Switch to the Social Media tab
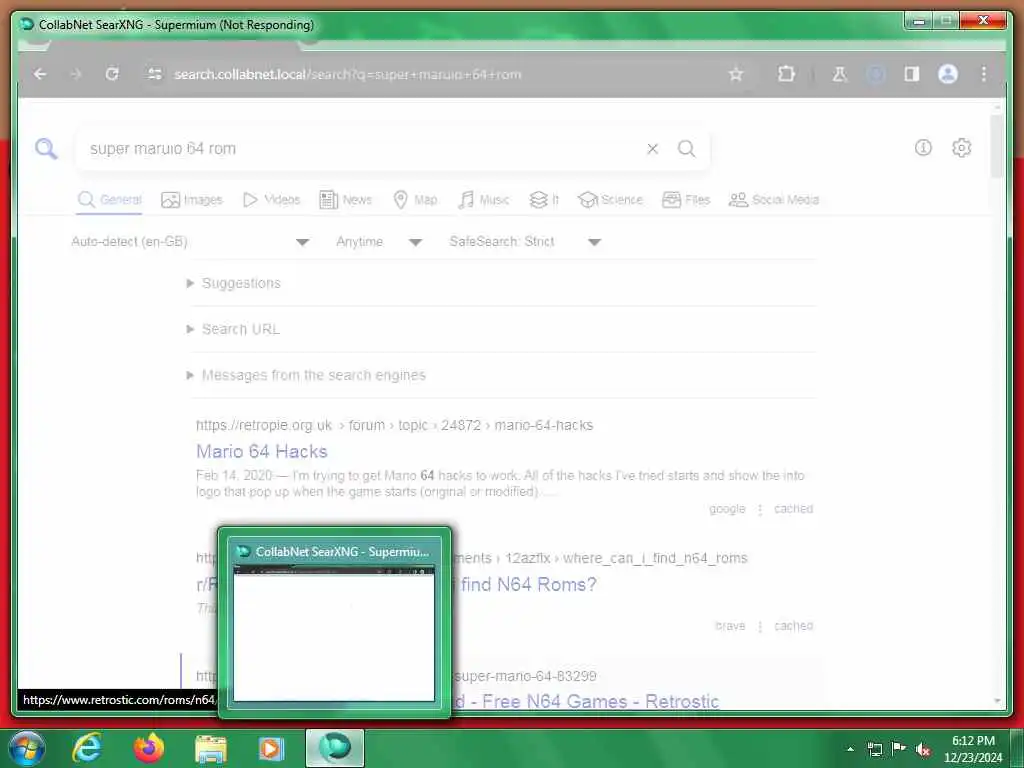 coord(773,200)
